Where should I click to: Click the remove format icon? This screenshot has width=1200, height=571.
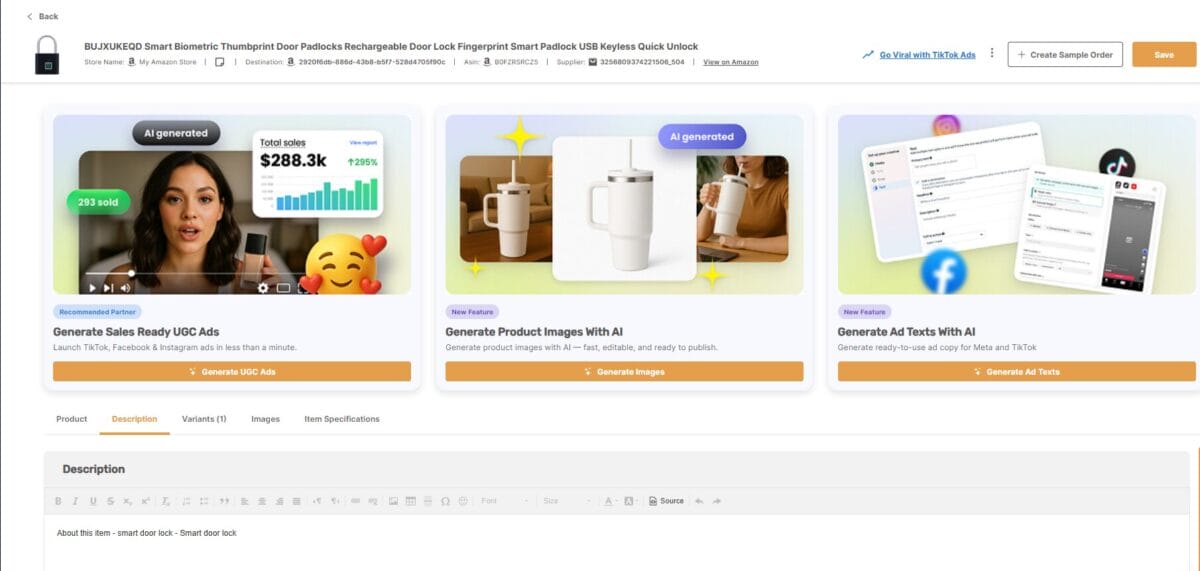(166, 501)
